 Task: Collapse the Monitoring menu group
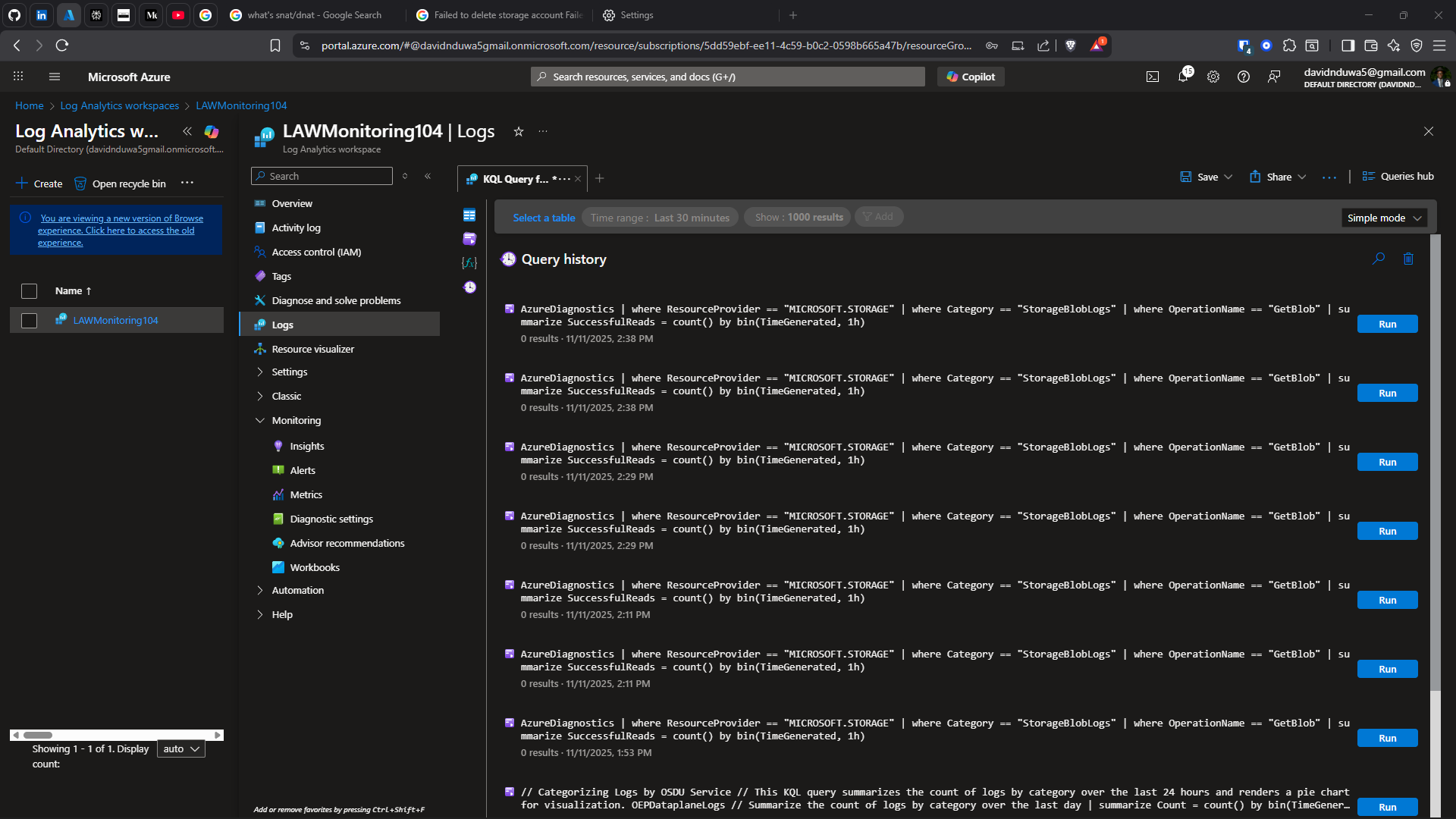[260, 420]
